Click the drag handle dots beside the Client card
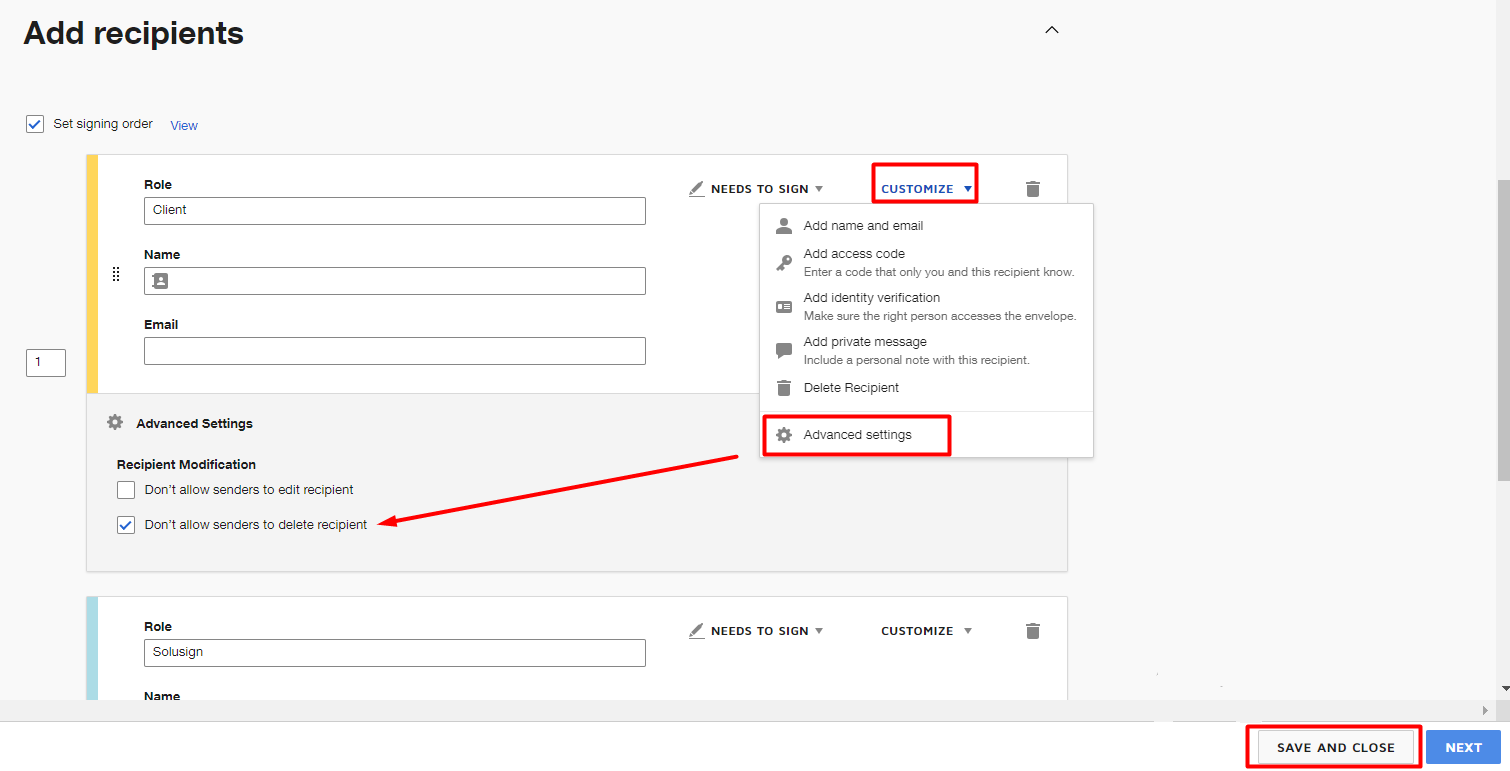The image size is (1510, 771). [x=116, y=274]
